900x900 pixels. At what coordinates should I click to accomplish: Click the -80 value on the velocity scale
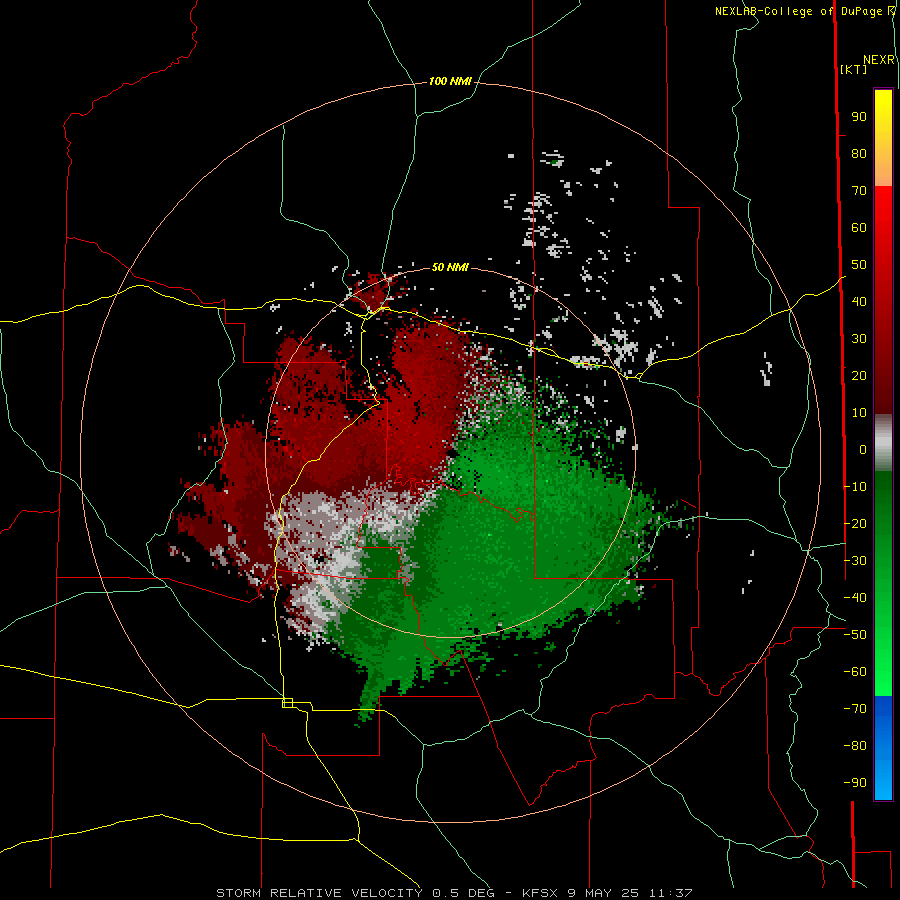(x=855, y=746)
